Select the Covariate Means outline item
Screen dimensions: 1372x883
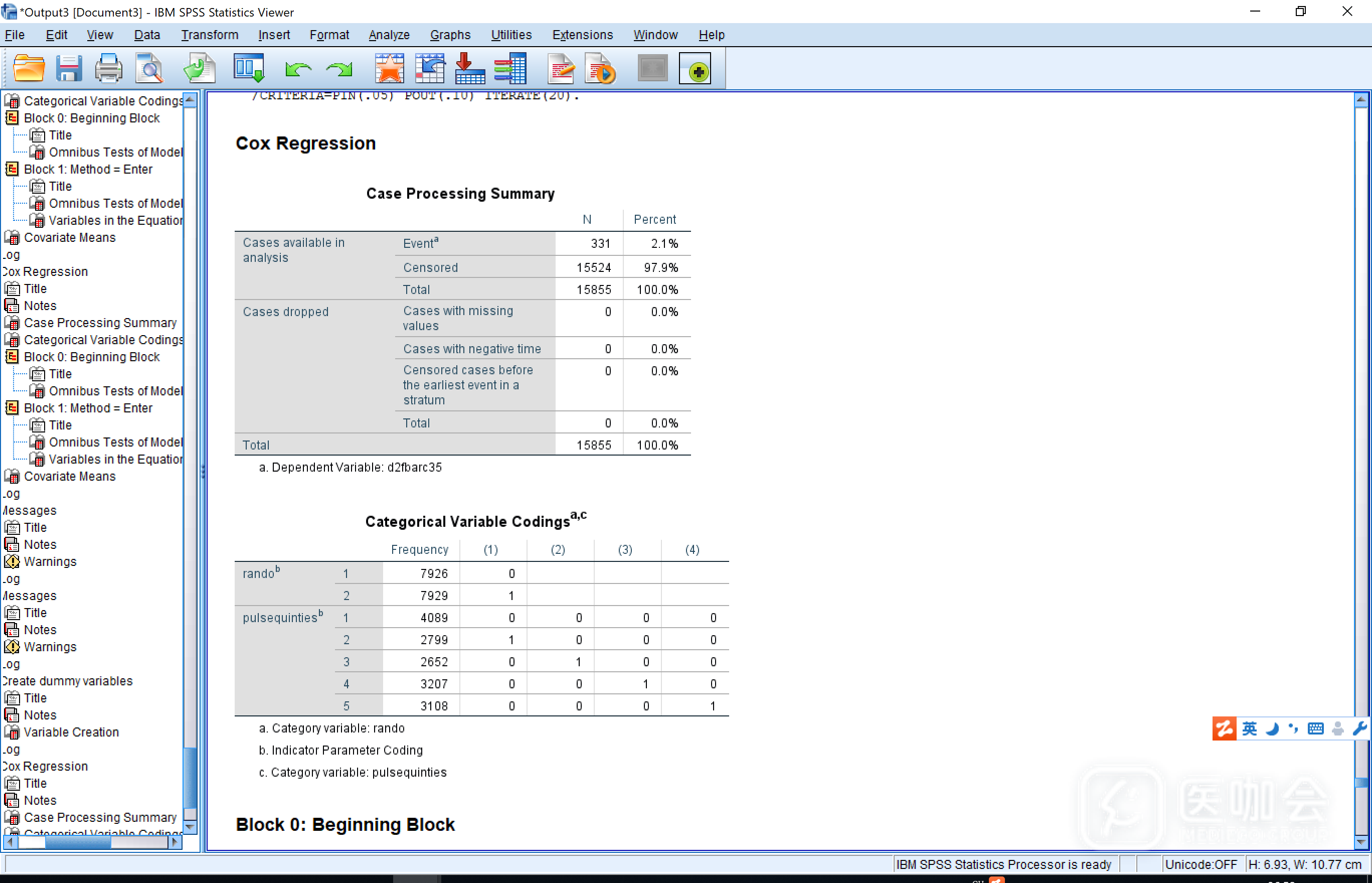point(69,237)
